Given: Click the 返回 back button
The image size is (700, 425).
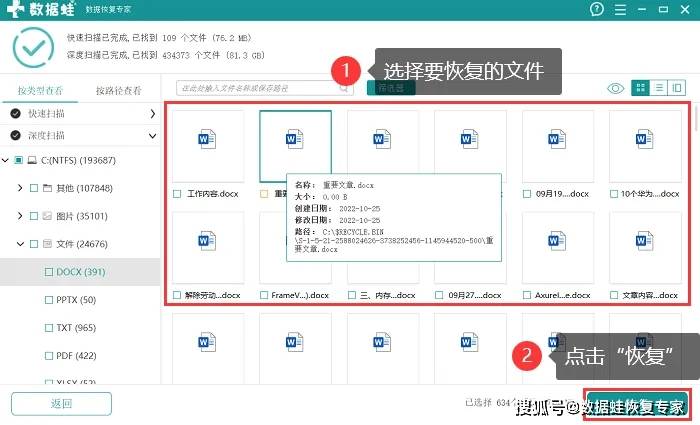Looking at the screenshot, I should click(62, 404).
